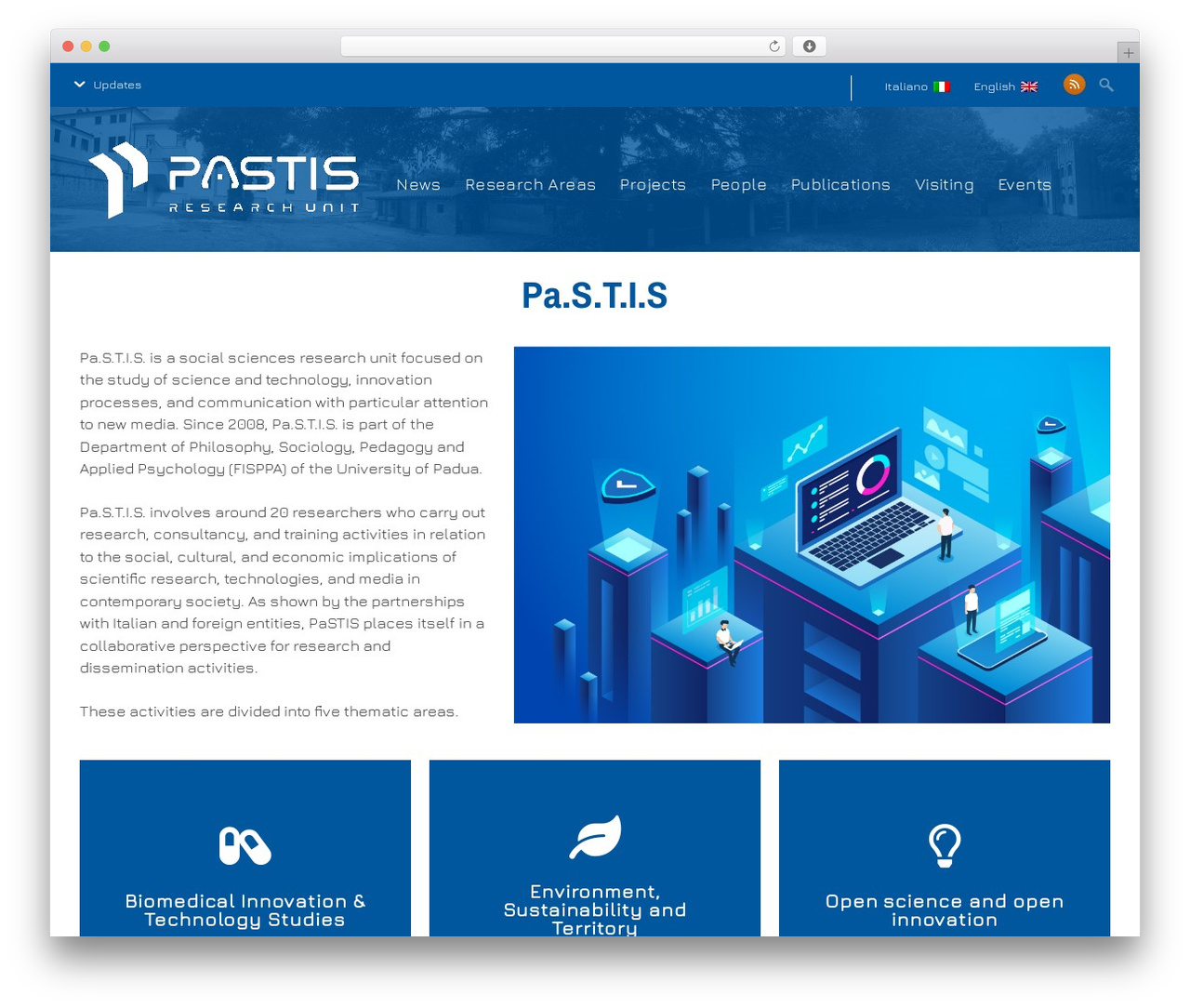Image resolution: width=1190 pixels, height=1008 pixels.
Task: Click the UK flag icon
Action: pos(1029,86)
